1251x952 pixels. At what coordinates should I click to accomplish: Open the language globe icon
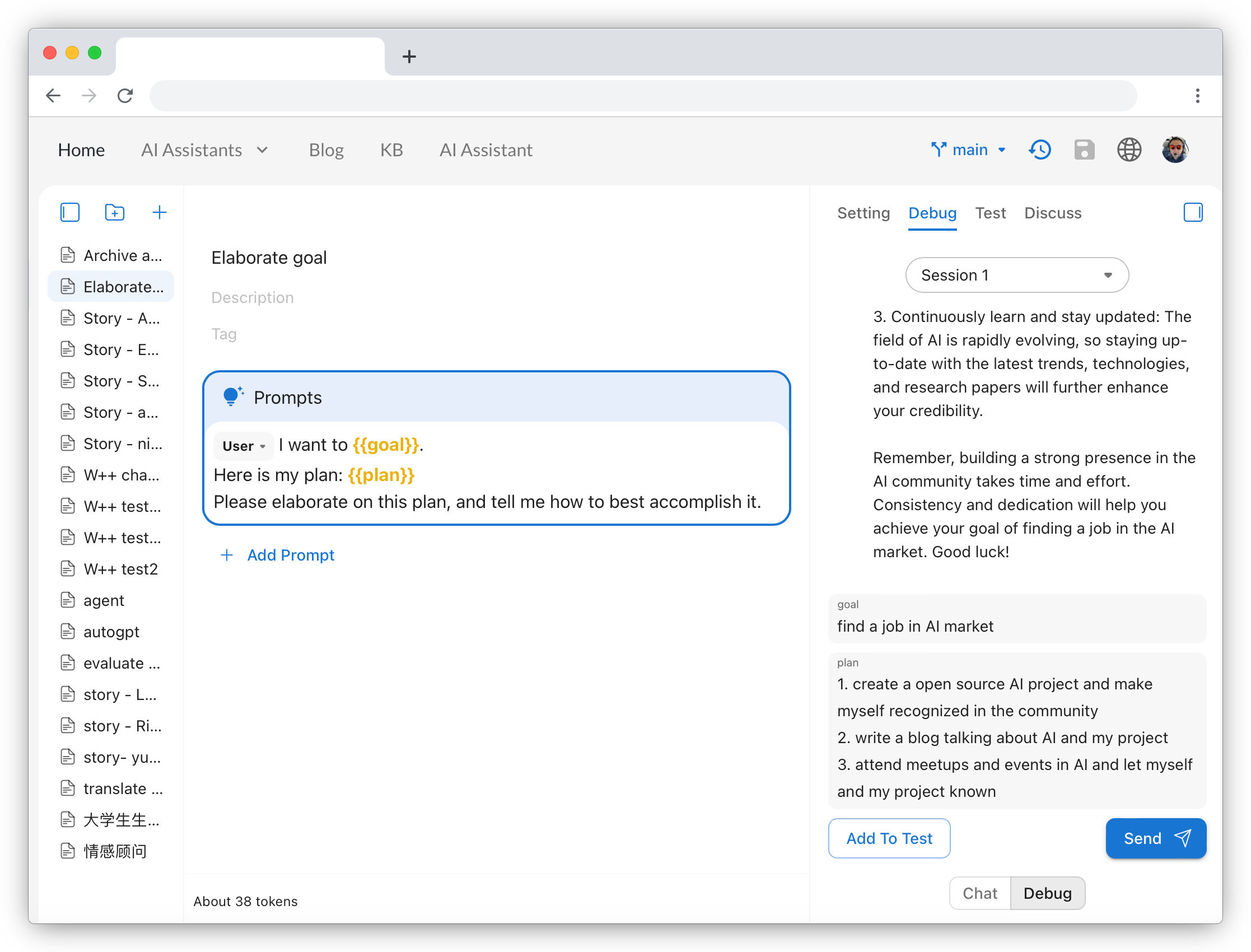click(1128, 150)
